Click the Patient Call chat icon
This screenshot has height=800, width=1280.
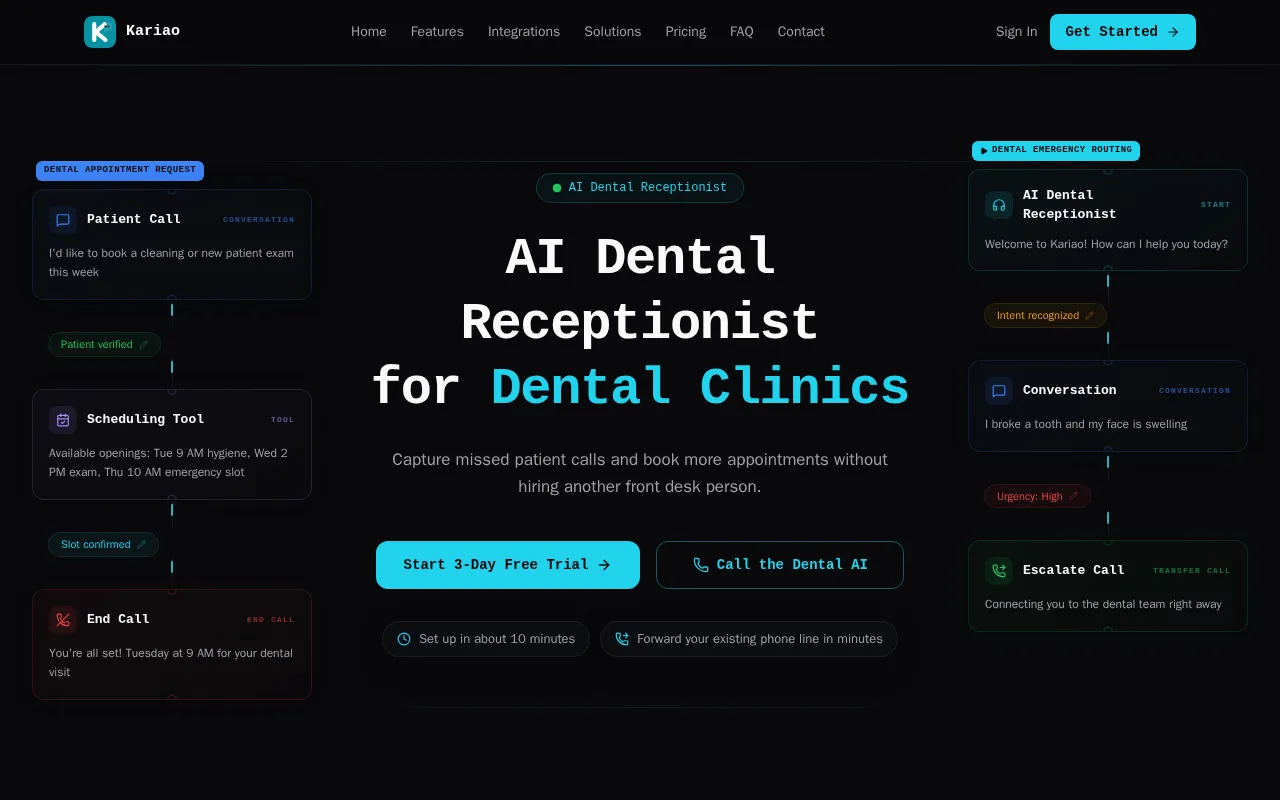click(x=63, y=220)
